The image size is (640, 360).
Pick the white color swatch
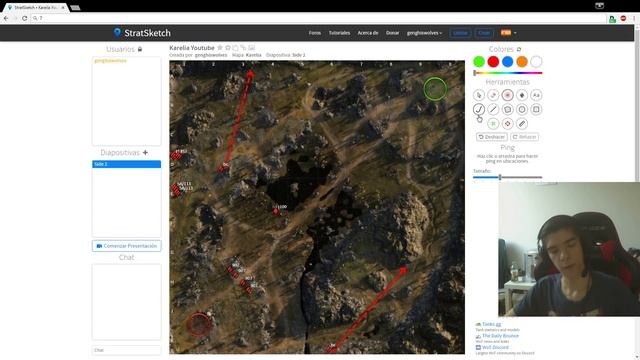(x=536, y=62)
